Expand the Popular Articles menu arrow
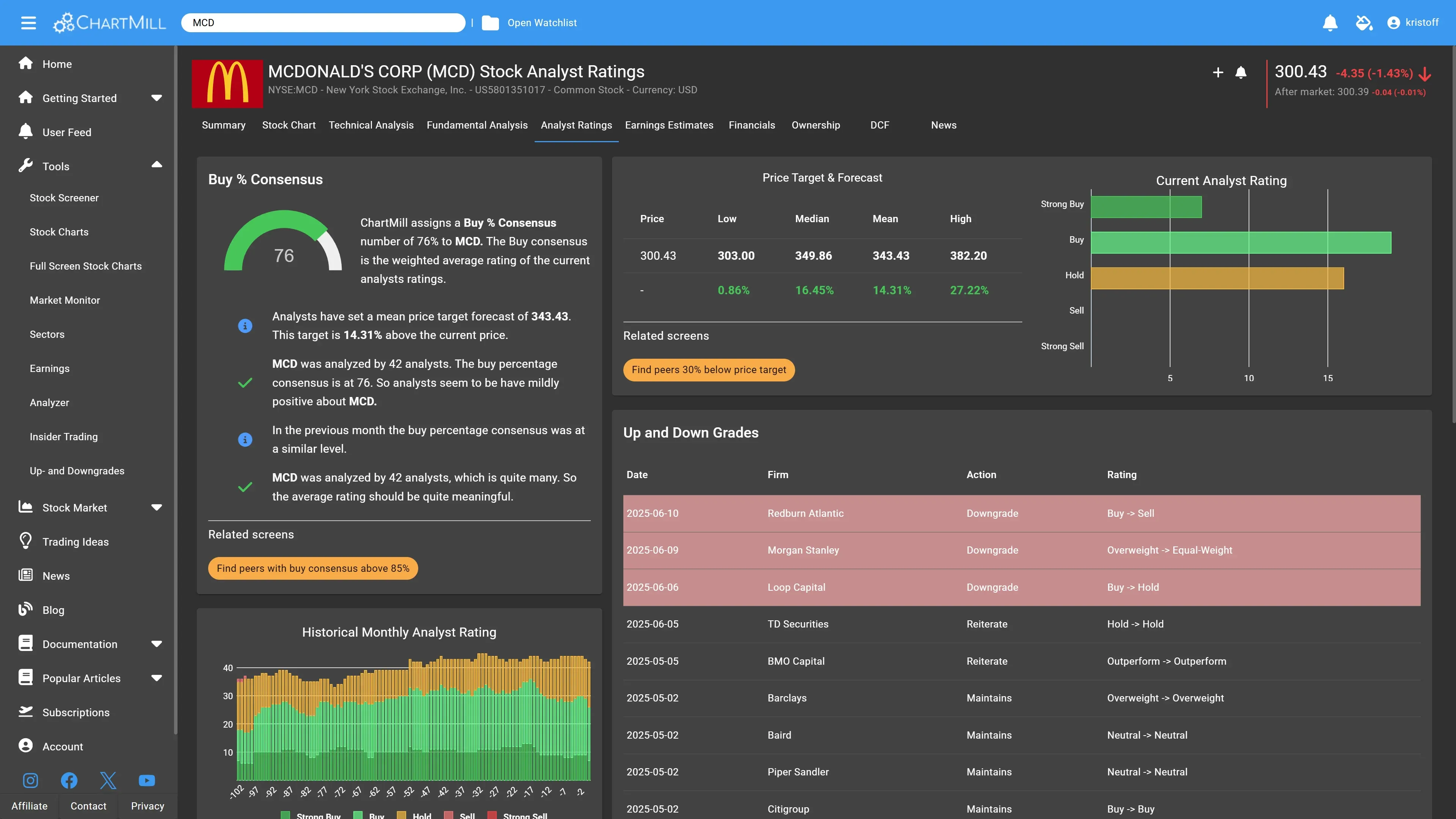This screenshot has width=1456, height=819. pyautogui.click(x=157, y=678)
